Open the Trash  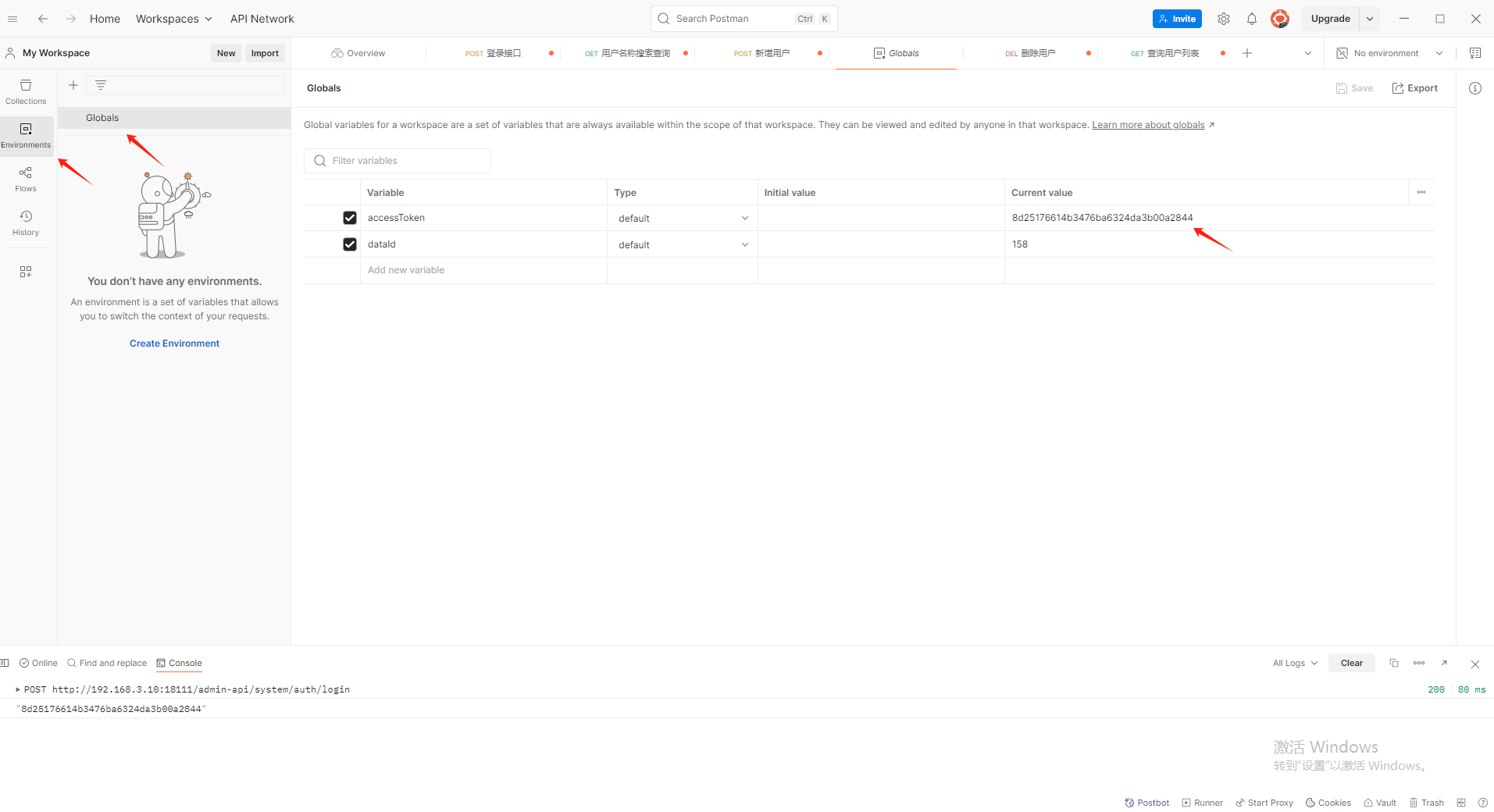pyautogui.click(x=1427, y=802)
